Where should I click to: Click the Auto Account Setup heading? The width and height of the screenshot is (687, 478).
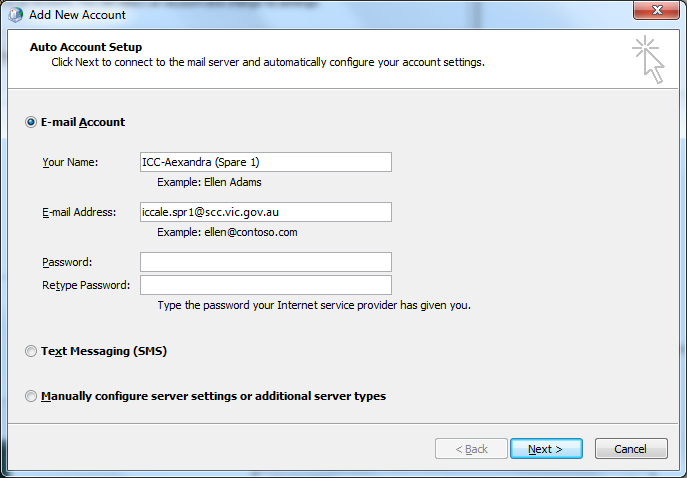tap(86, 47)
